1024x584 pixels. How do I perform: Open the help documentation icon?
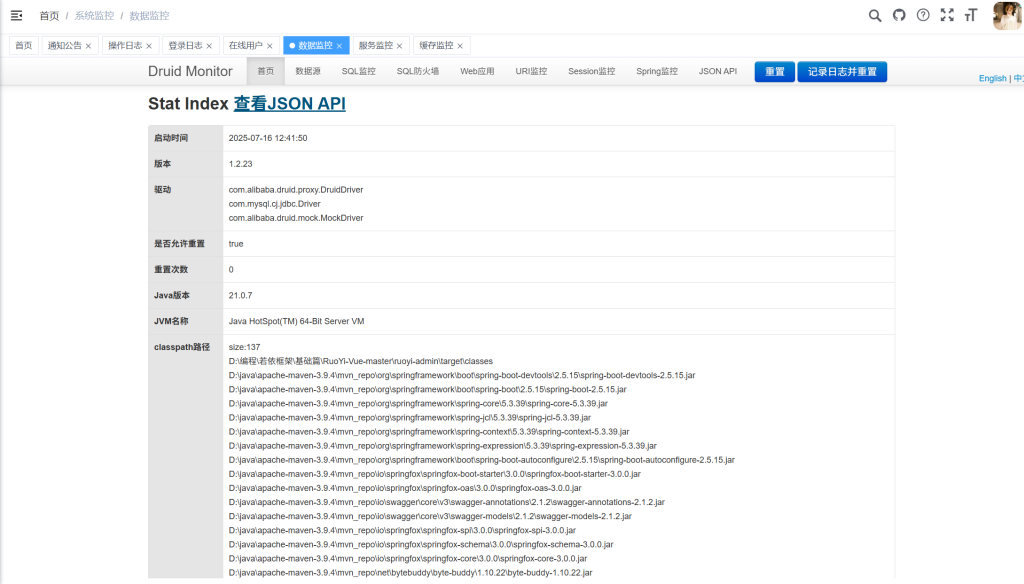pos(923,15)
